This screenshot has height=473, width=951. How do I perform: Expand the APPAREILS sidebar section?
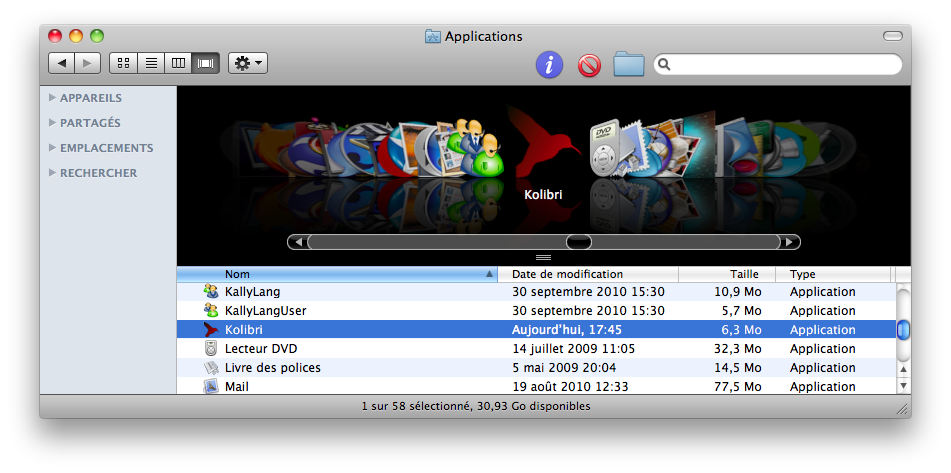click(52, 97)
